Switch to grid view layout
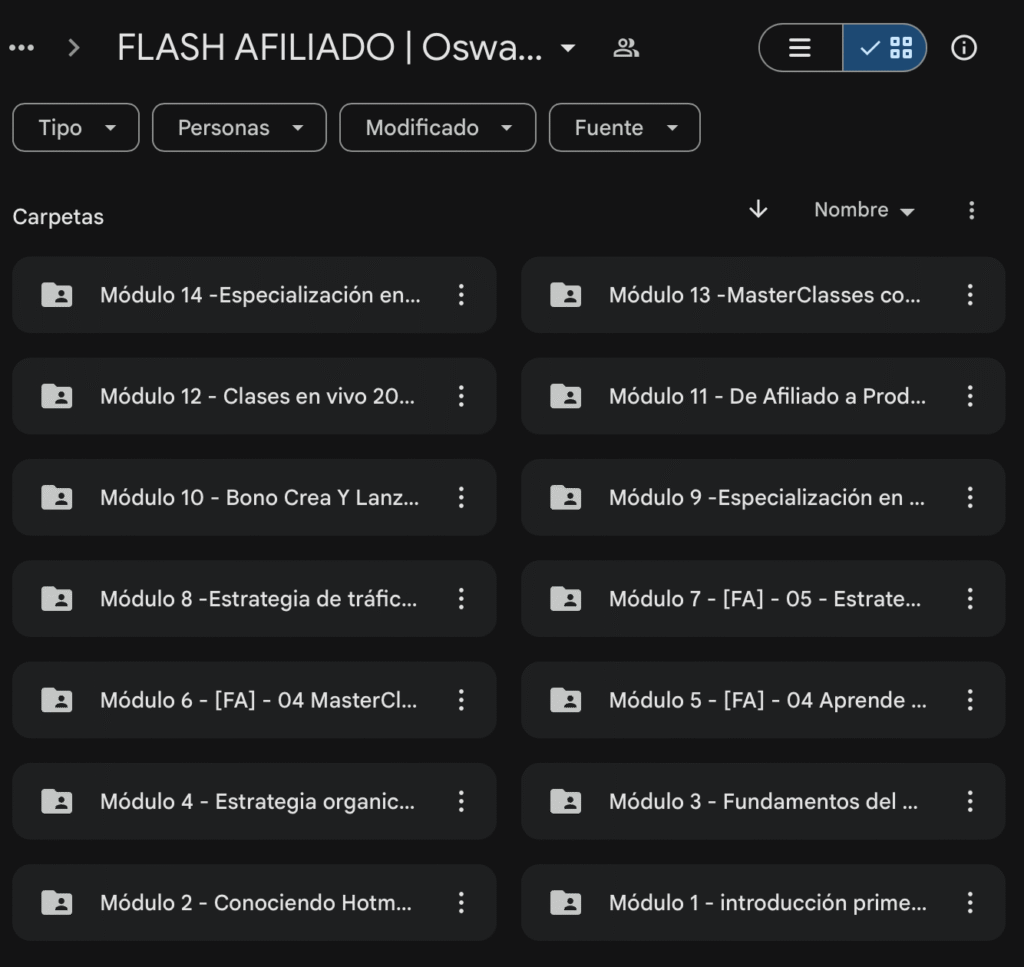The image size is (1024, 967). click(x=886, y=48)
